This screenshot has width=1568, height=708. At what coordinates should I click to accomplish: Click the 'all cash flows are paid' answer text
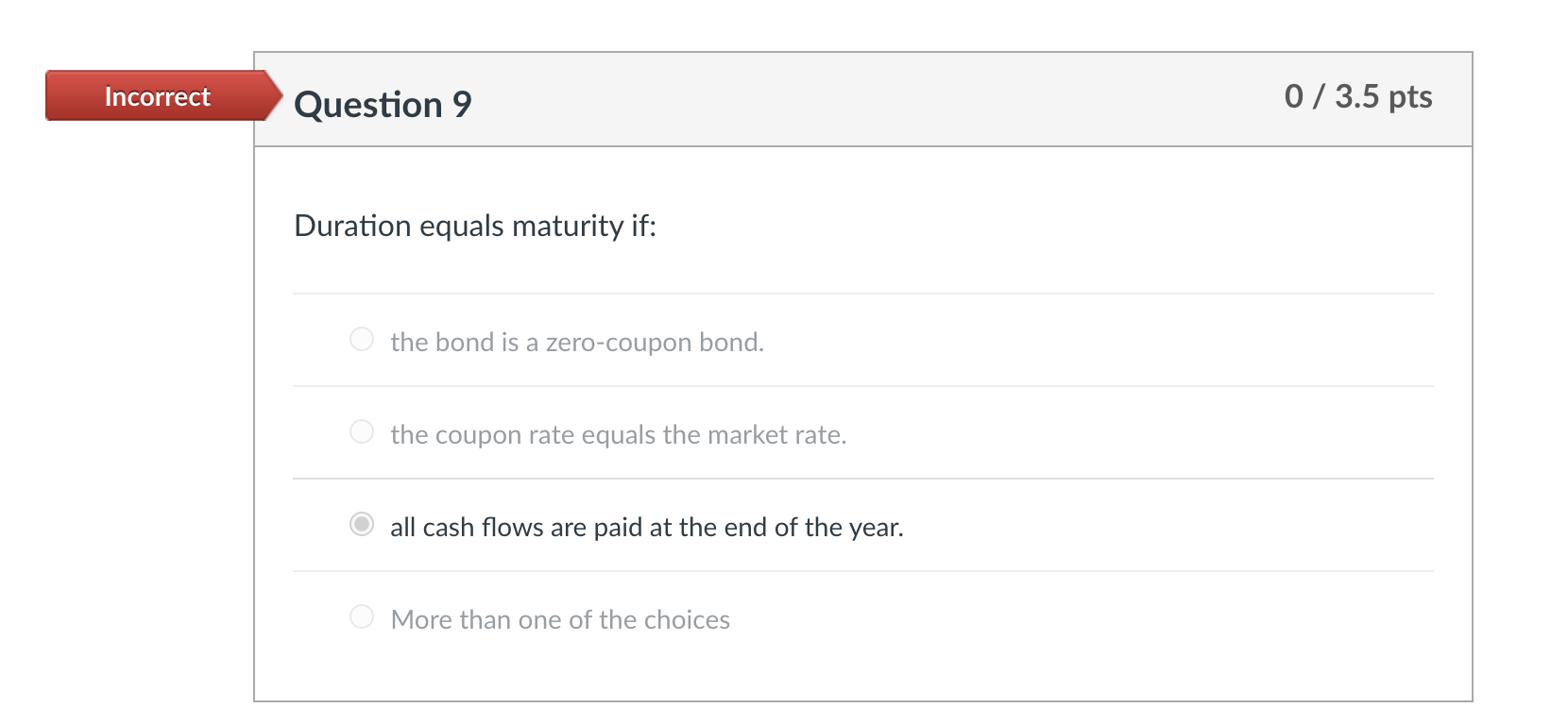click(646, 527)
